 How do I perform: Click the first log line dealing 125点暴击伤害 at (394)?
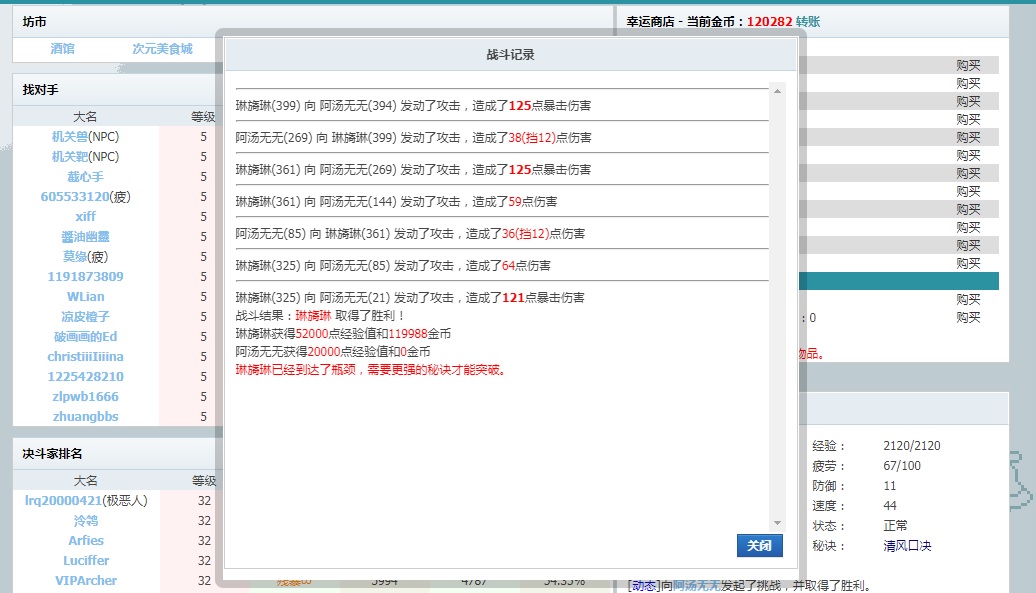click(x=413, y=106)
